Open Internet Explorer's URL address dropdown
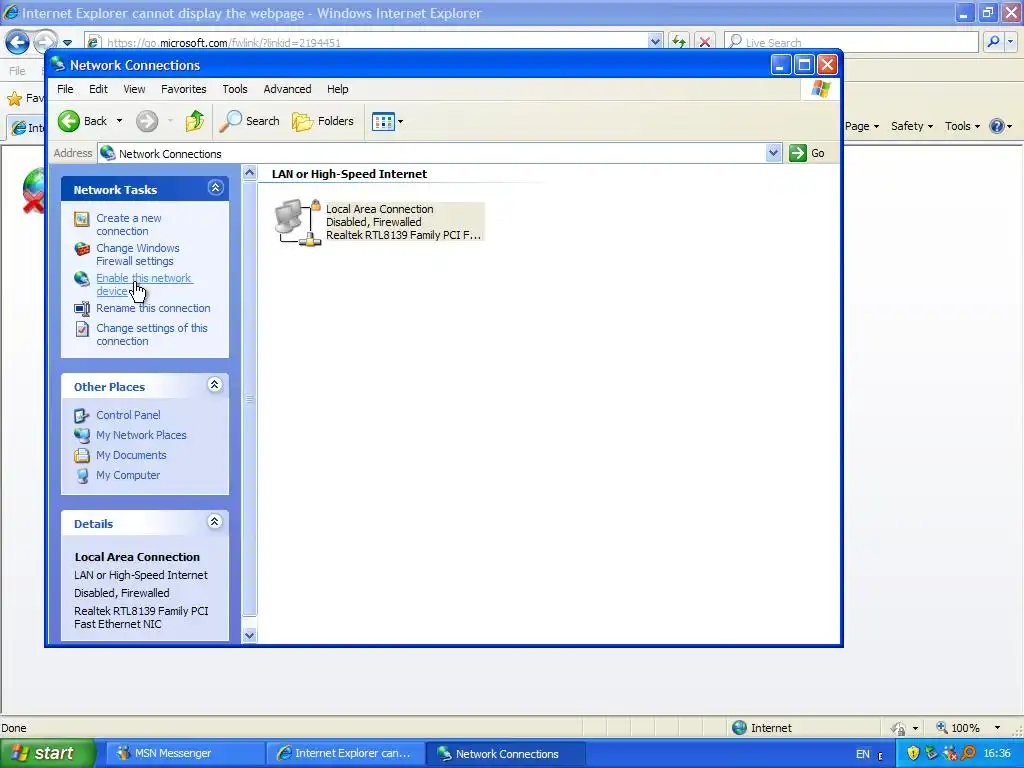Screen dimensions: 1024x768 click(655, 42)
